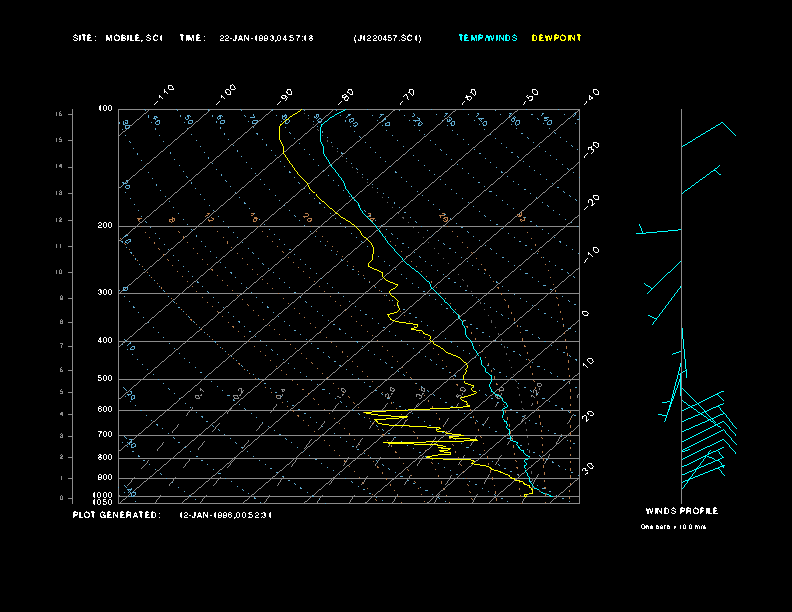Click the 500 pressure level label
The image size is (792, 612).
click(x=105, y=379)
